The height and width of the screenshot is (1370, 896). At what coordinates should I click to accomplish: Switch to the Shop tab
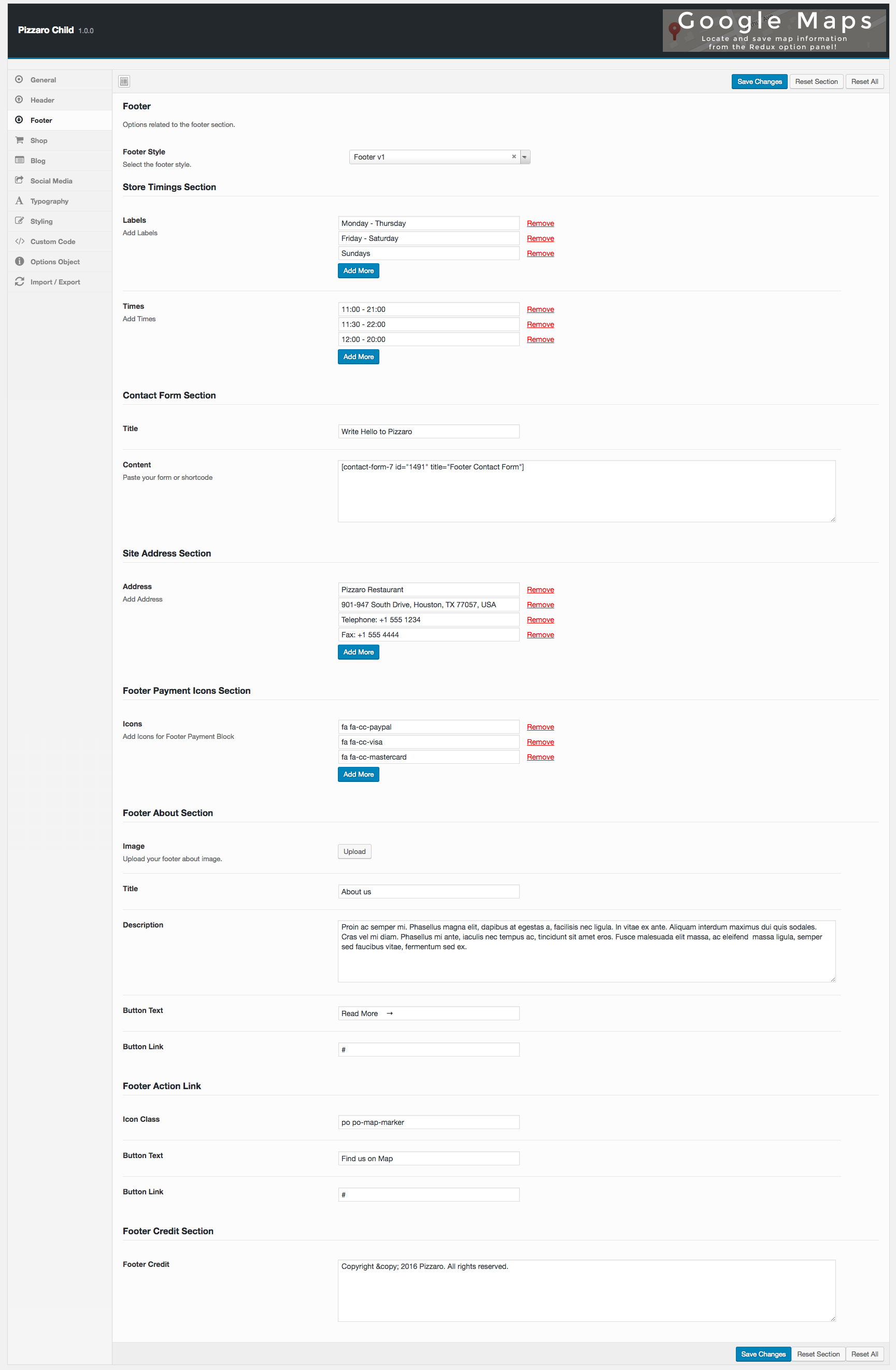click(60, 140)
